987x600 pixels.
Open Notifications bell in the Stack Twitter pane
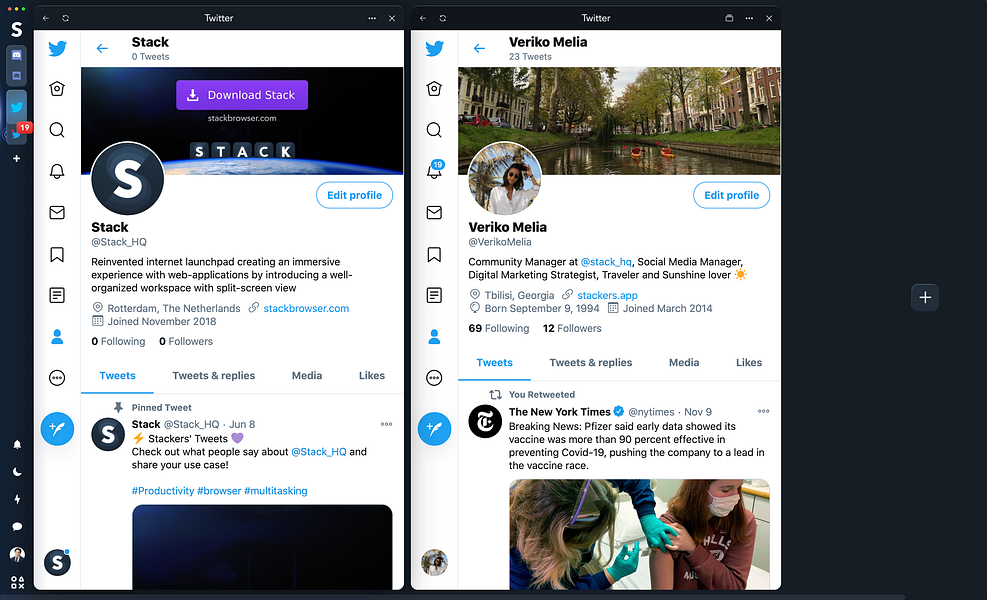click(x=57, y=171)
